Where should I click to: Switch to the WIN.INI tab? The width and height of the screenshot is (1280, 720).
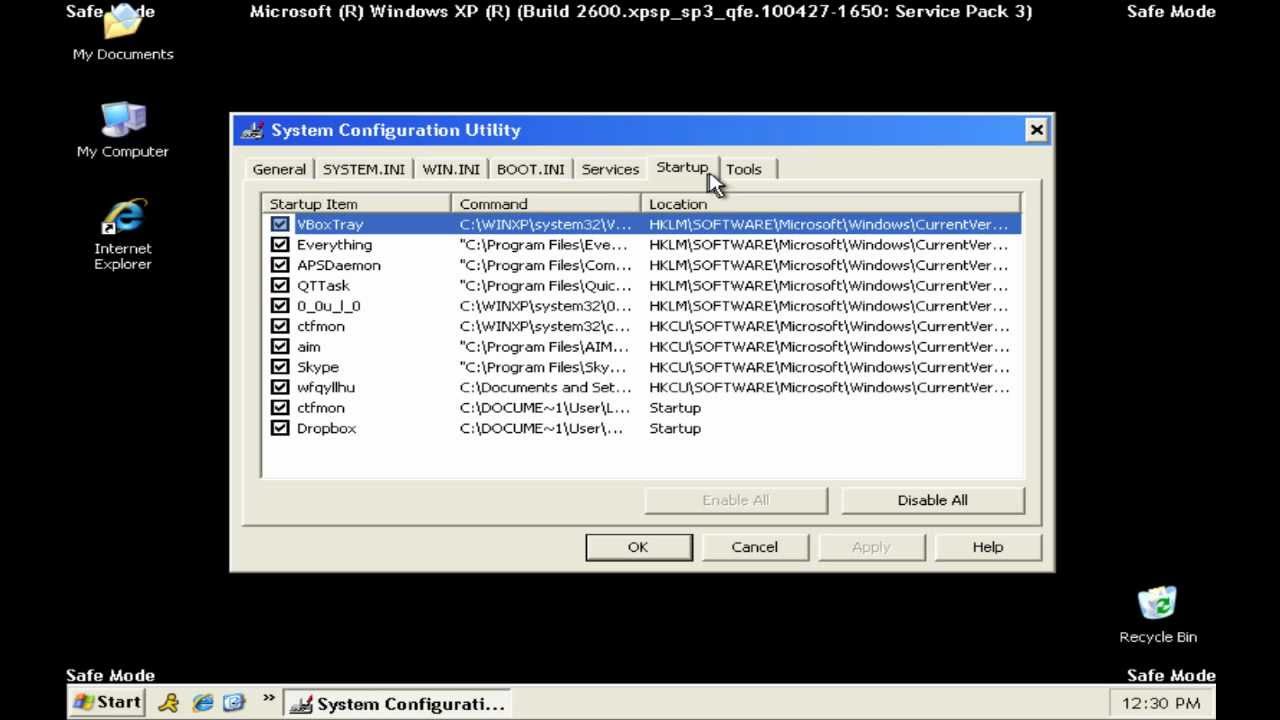click(451, 169)
